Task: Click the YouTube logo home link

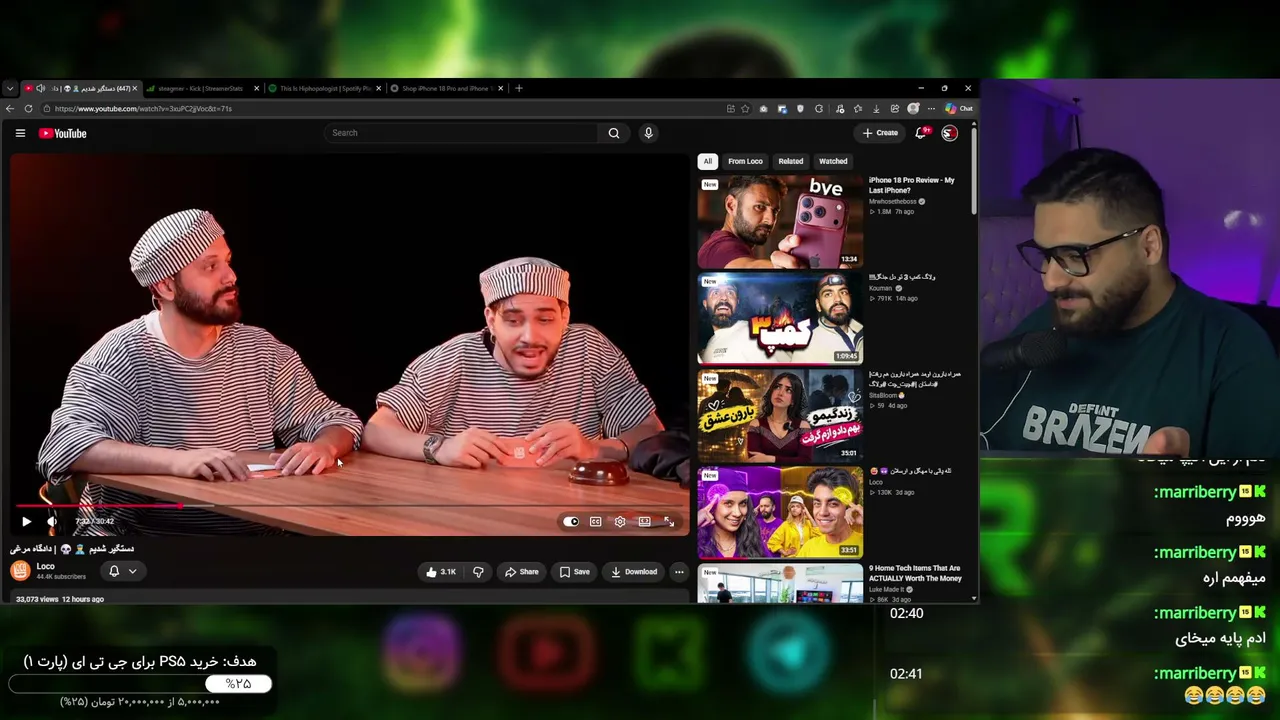Action: click(x=63, y=133)
